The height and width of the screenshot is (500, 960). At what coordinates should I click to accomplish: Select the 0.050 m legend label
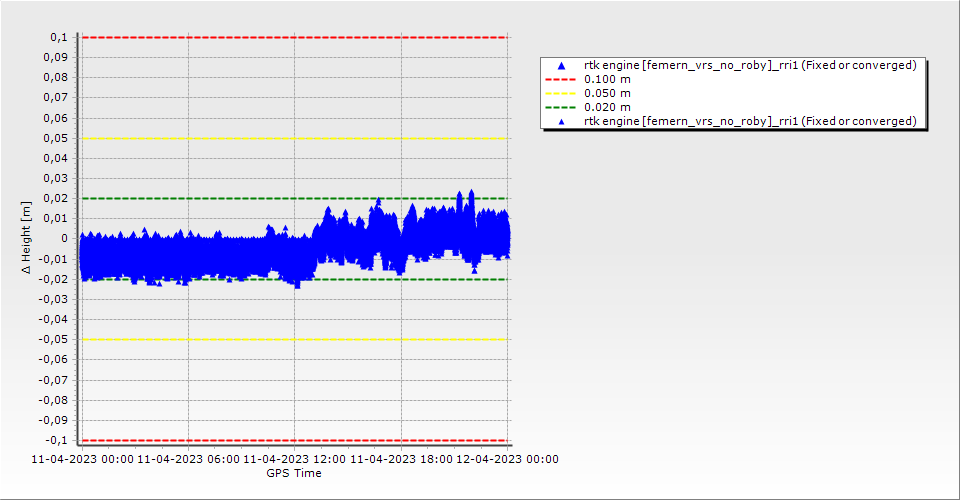tap(607, 93)
